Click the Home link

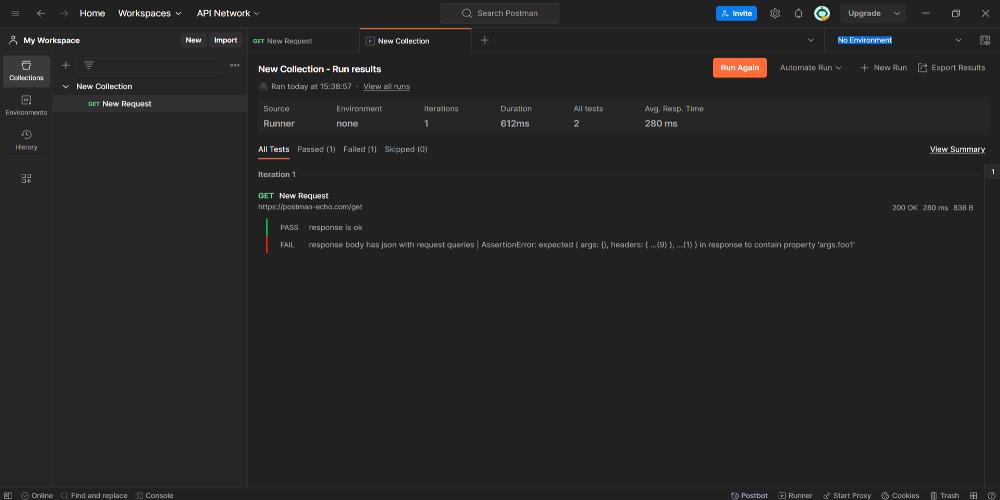[92, 13]
